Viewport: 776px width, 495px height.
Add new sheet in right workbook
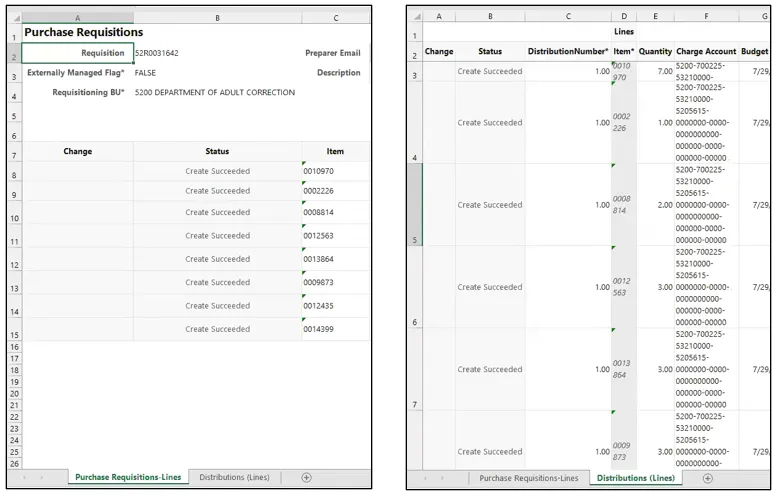[x=708, y=478]
